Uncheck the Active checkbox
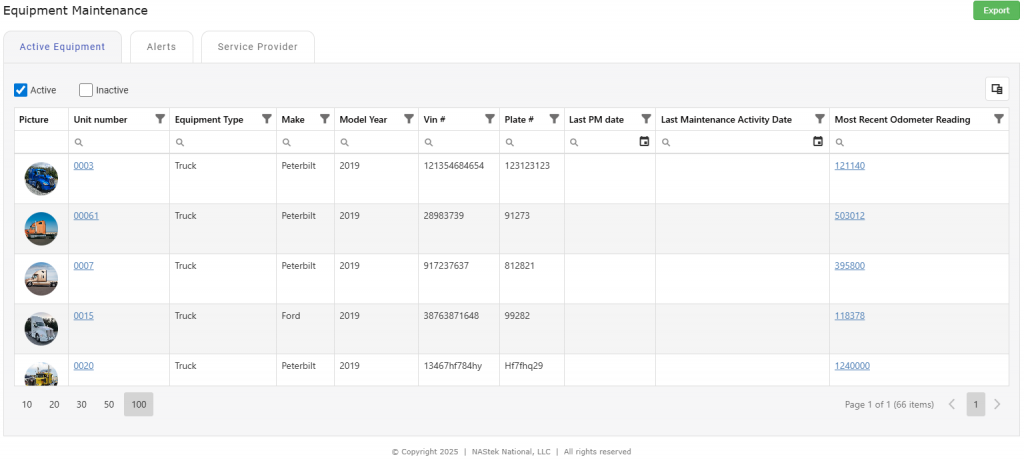The image size is (1024, 461). pos(21,90)
